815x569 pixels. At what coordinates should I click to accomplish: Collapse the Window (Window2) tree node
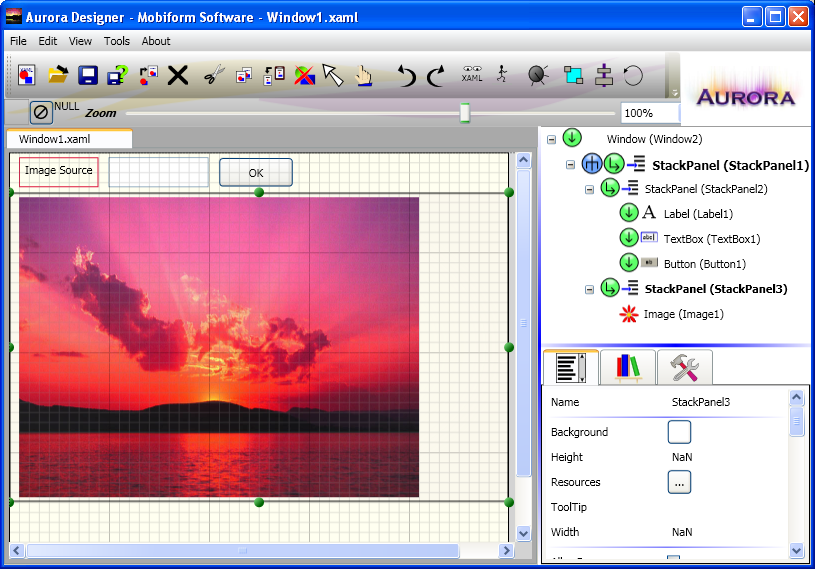pyautogui.click(x=551, y=139)
